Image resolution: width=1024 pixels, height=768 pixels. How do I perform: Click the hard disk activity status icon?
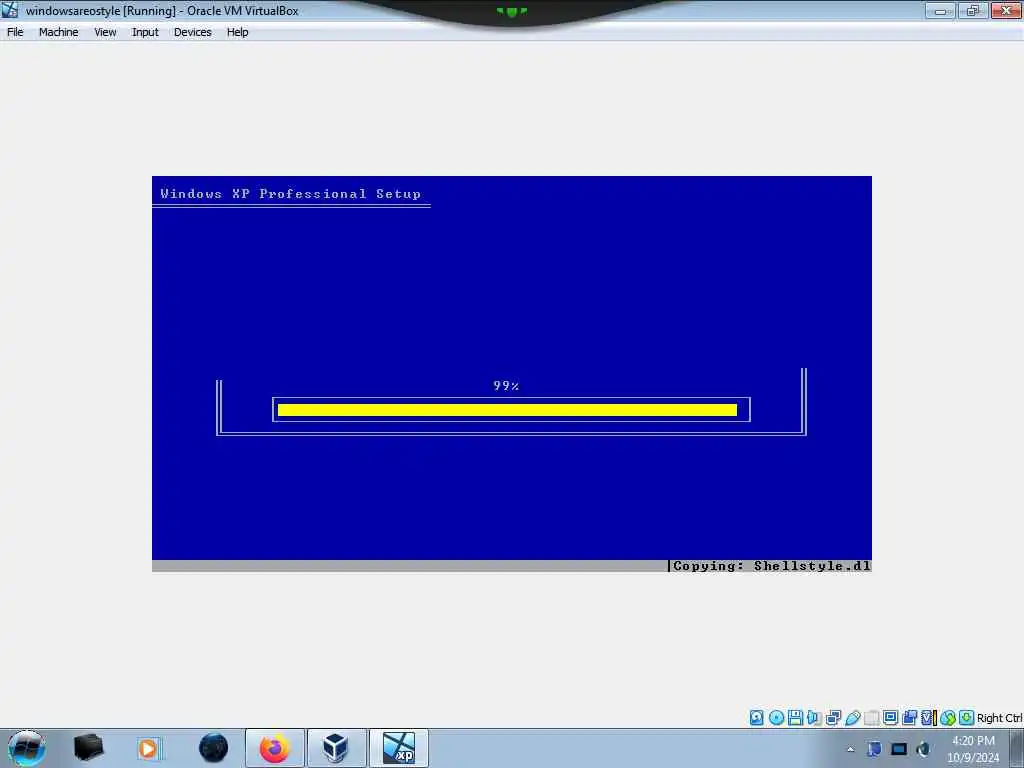click(756, 718)
